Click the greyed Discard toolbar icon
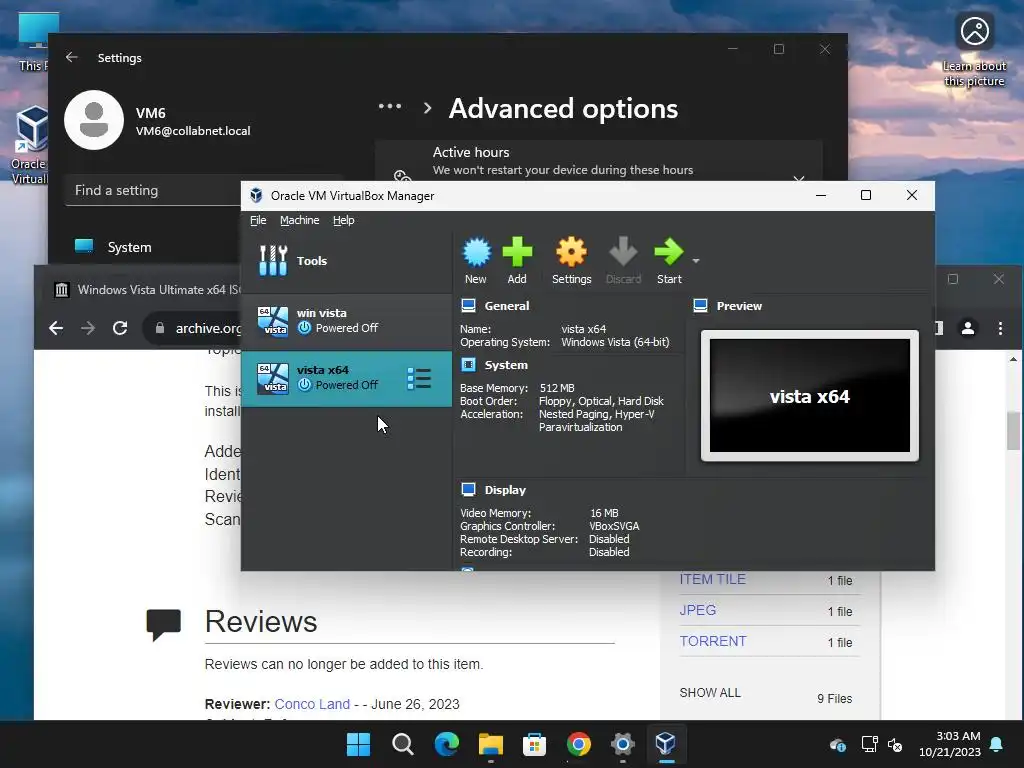Viewport: 1024px width, 768px height. coord(623,253)
